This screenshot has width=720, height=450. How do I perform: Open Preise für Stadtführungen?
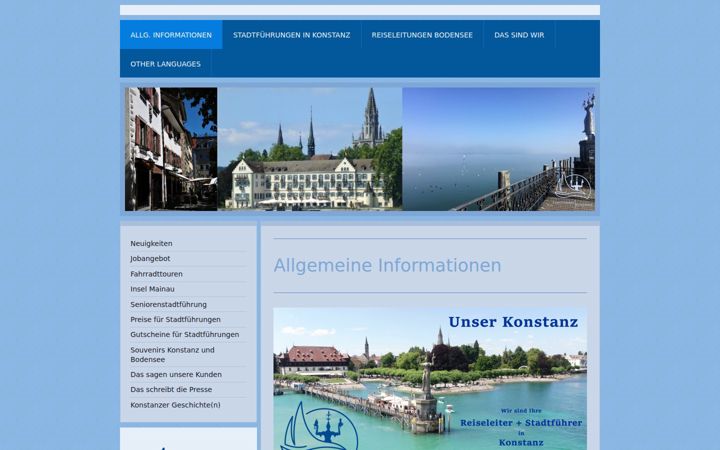pos(175,319)
